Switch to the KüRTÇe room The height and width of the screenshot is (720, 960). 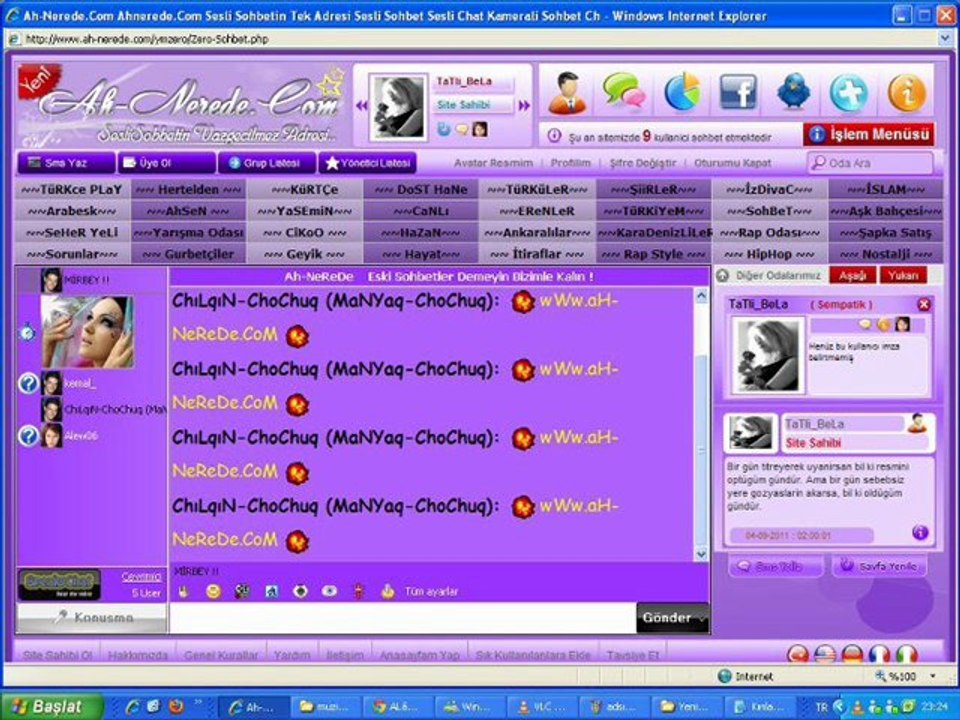304,189
